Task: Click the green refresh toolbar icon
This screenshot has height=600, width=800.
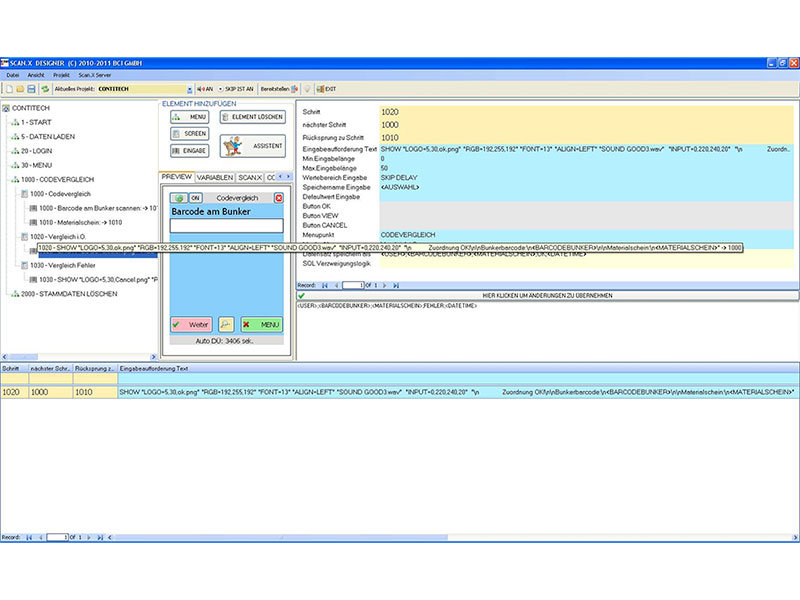Action: coord(45,89)
